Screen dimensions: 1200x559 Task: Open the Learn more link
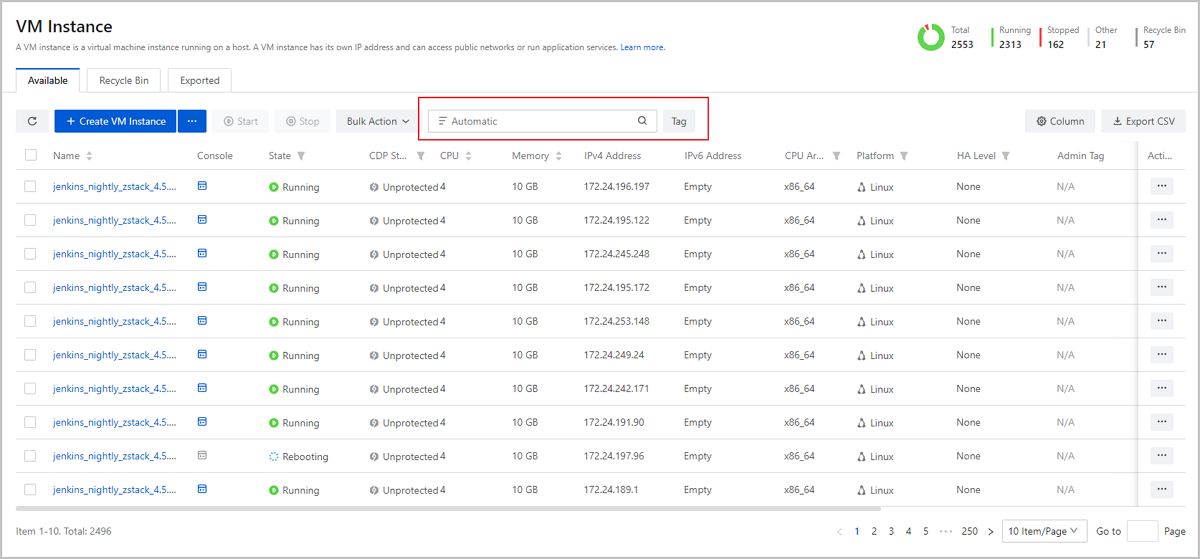point(642,47)
